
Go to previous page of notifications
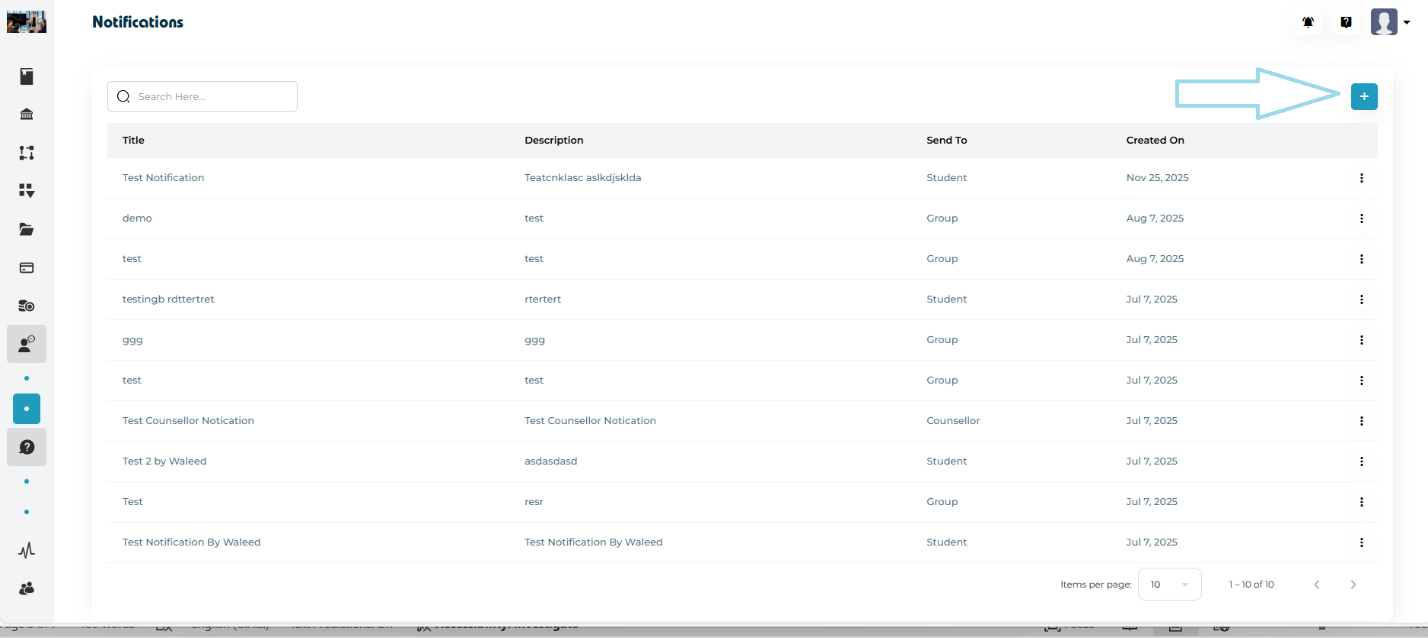(1316, 584)
